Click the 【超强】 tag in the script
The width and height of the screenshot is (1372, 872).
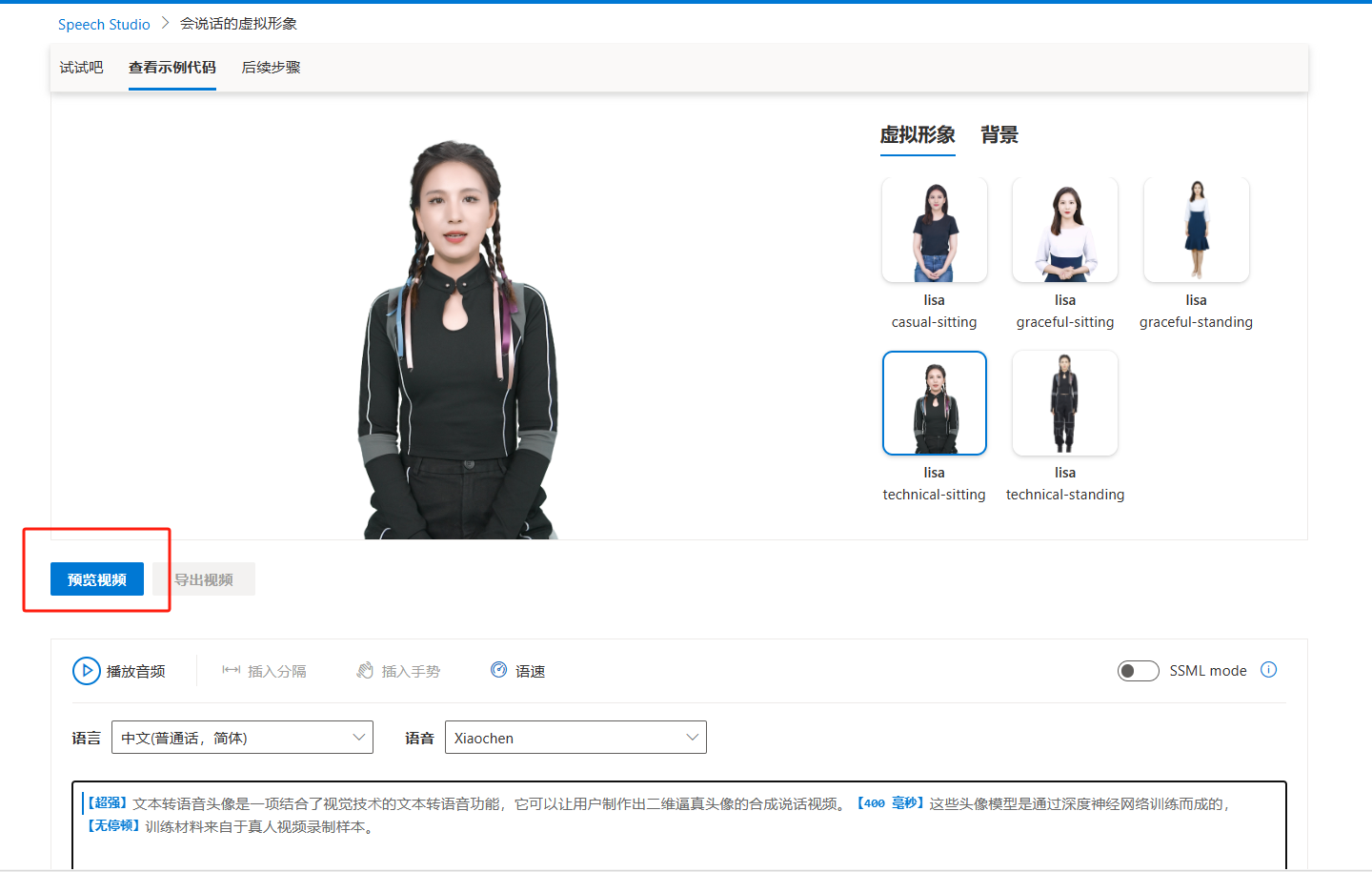tap(108, 803)
